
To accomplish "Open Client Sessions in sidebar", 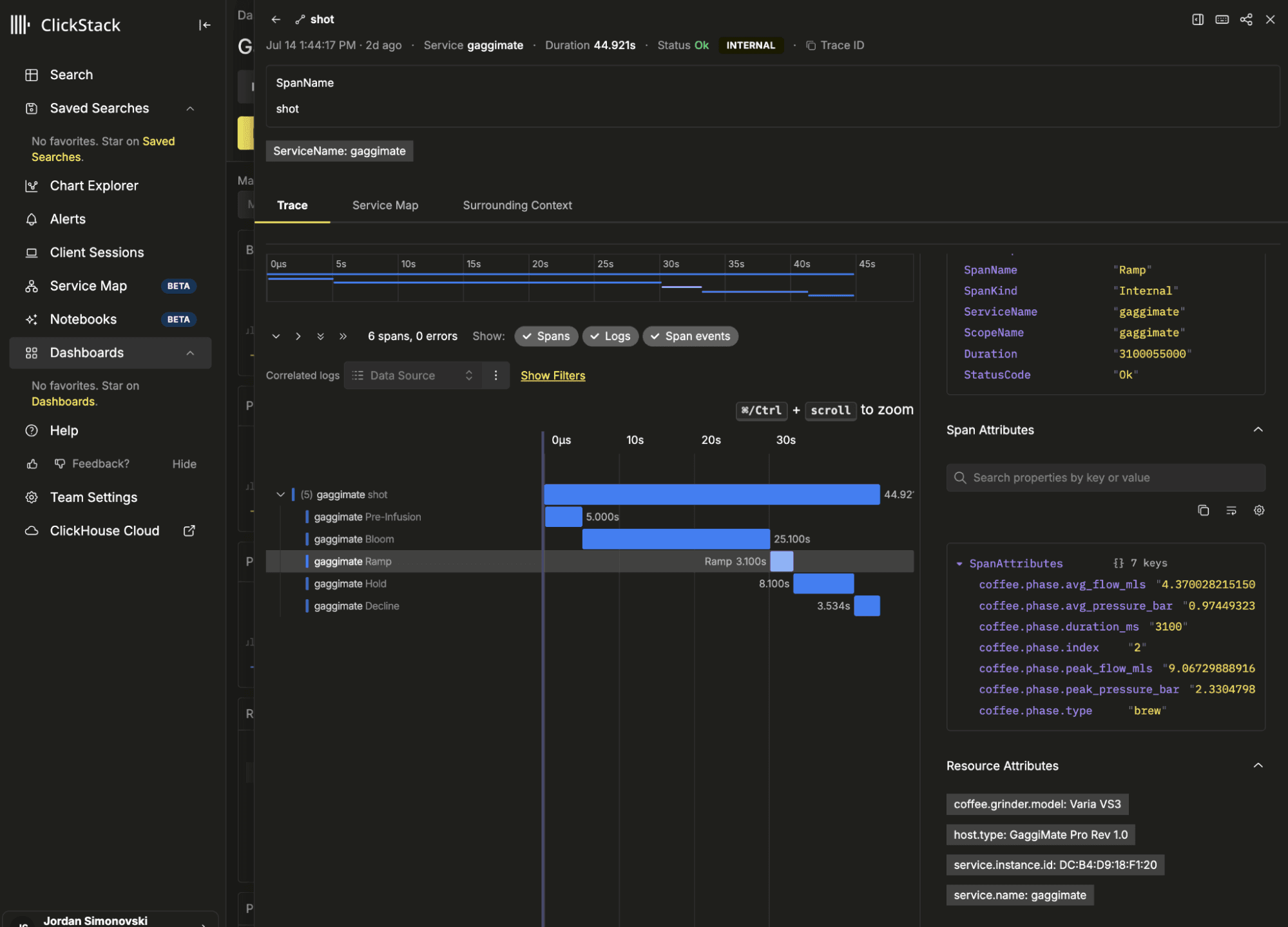I will click(x=97, y=253).
